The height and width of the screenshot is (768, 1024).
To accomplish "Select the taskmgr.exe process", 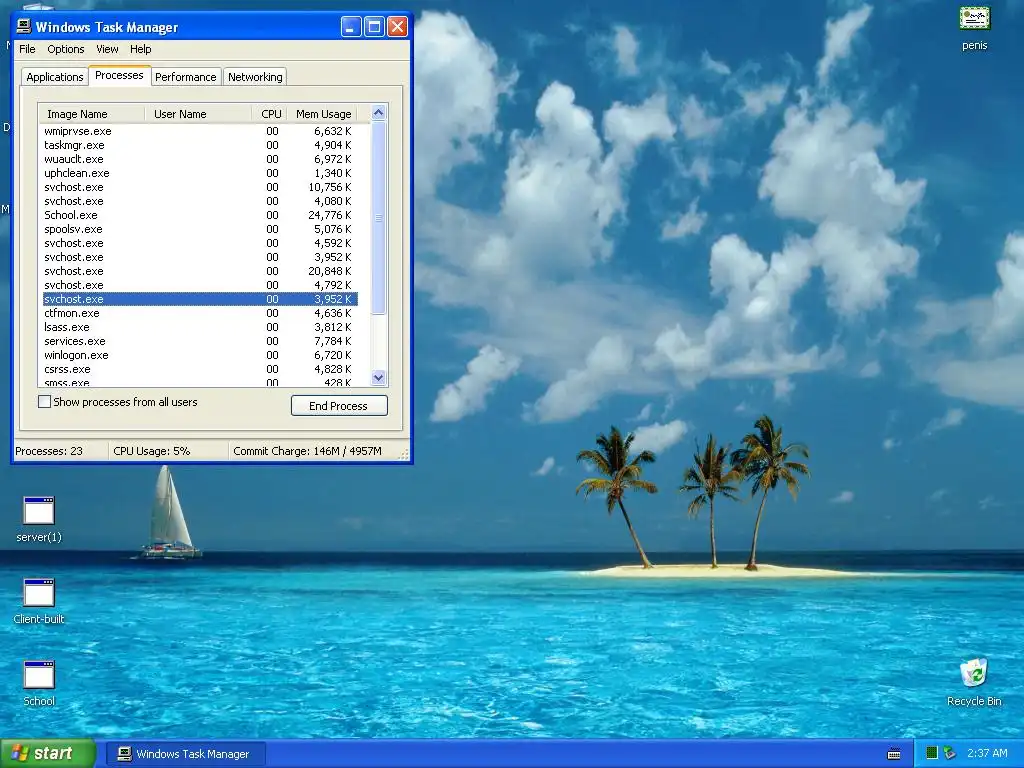I will click(199, 145).
